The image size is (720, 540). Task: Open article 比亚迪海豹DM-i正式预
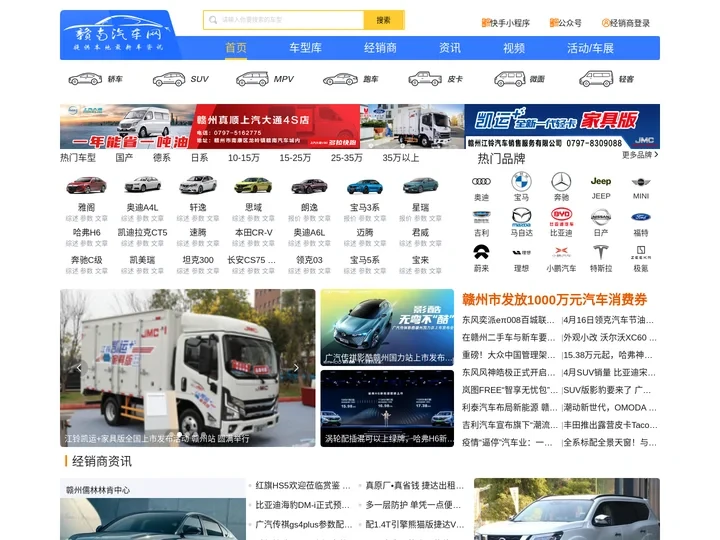click(x=303, y=505)
